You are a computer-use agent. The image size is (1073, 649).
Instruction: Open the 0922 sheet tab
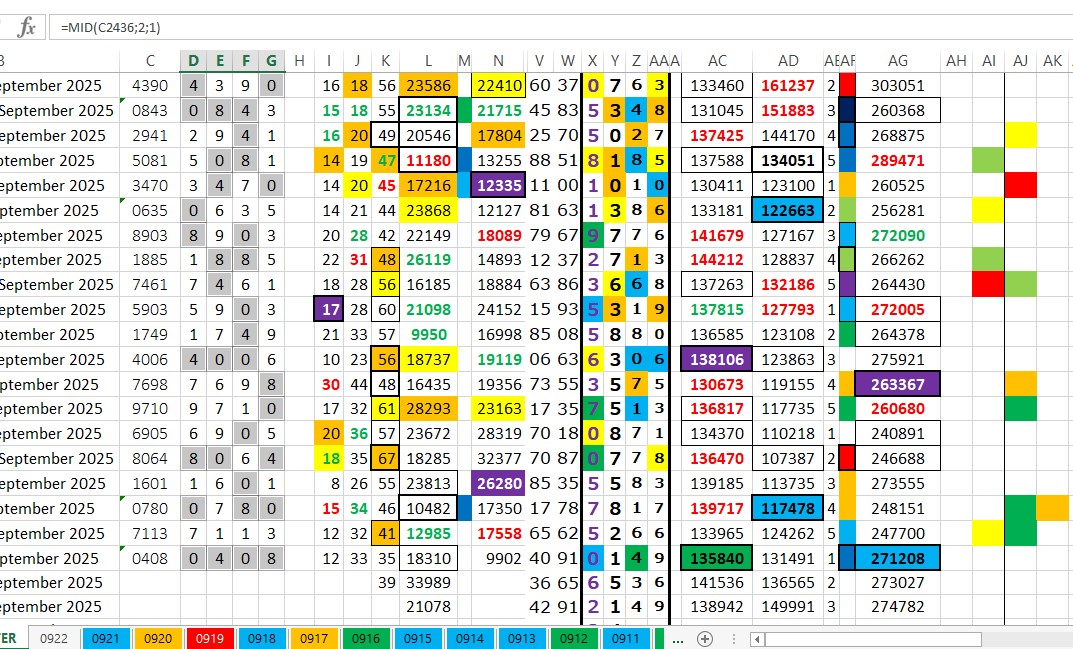coord(54,638)
